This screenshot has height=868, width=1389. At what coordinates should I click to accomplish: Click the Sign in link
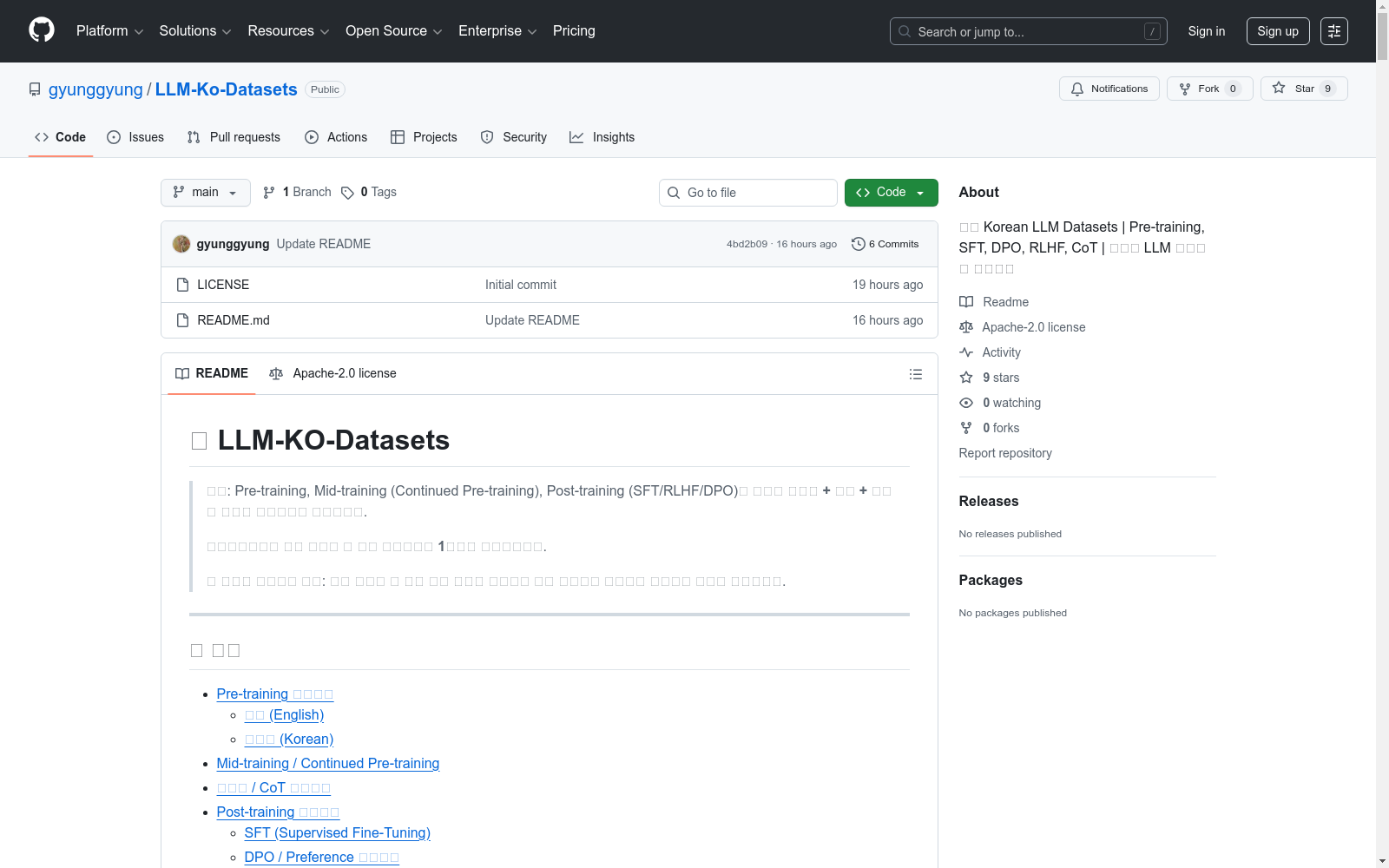[x=1207, y=31]
